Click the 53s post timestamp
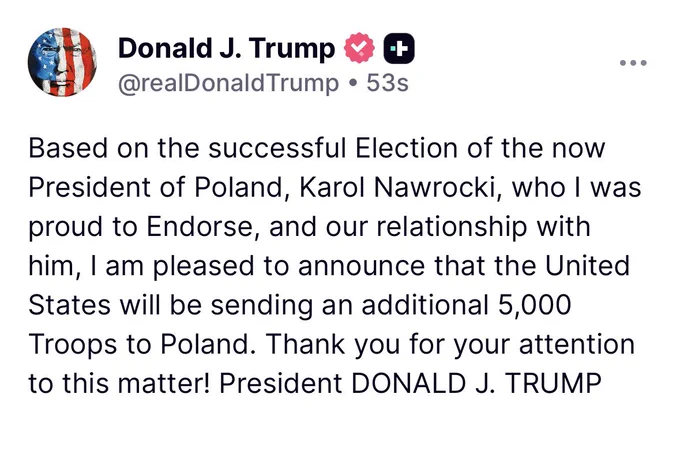The width and height of the screenshot is (680, 450). click(387, 83)
